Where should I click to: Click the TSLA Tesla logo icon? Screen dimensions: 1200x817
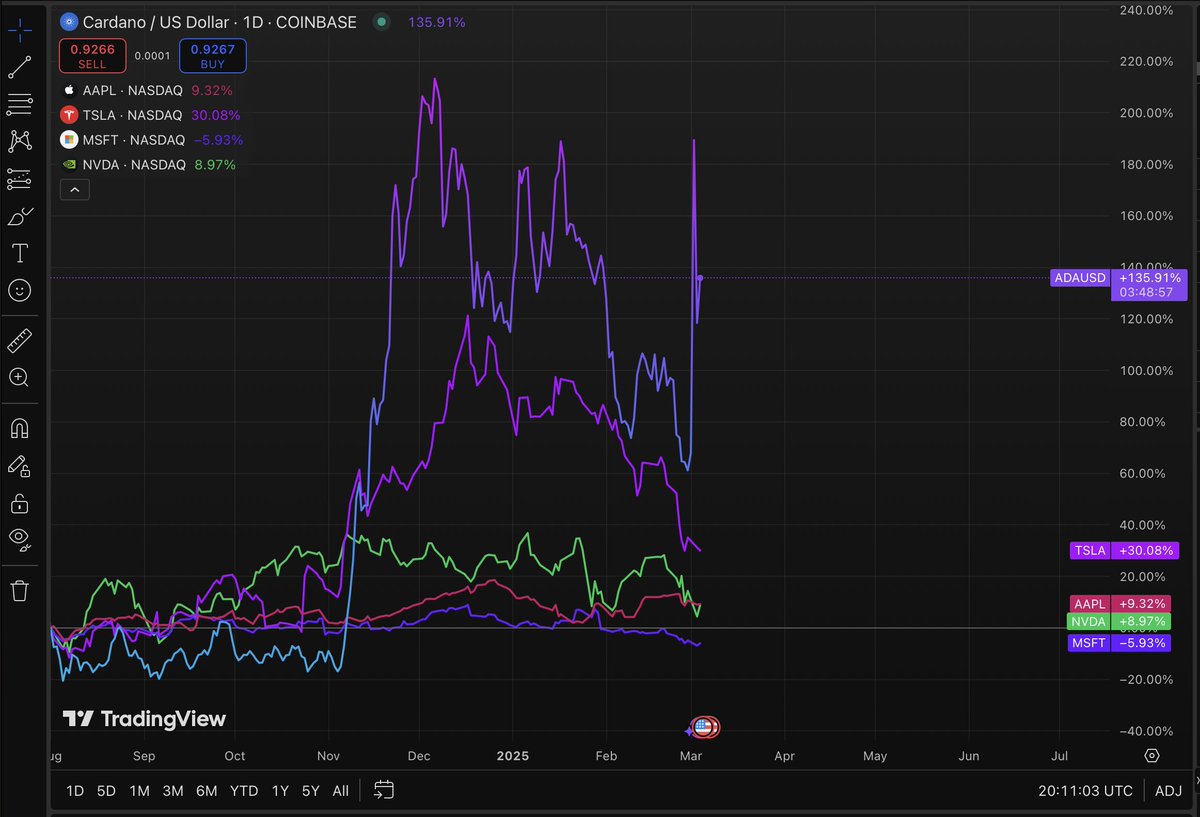(x=69, y=115)
